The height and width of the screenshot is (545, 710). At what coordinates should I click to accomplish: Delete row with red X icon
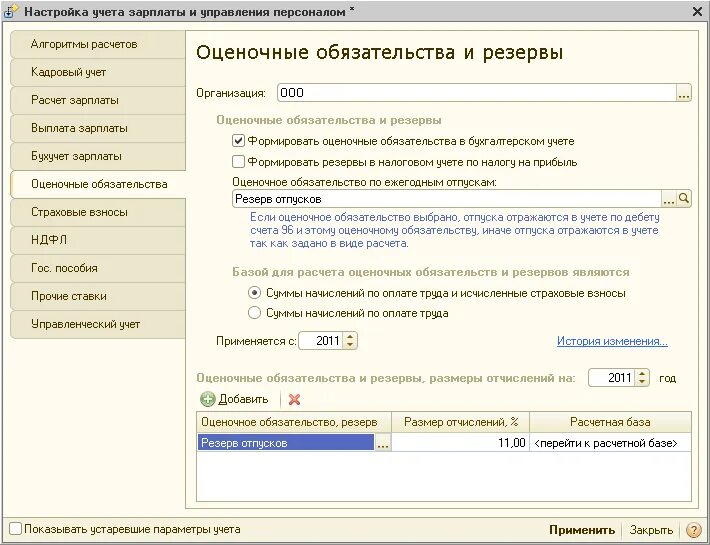click(294, 399)
